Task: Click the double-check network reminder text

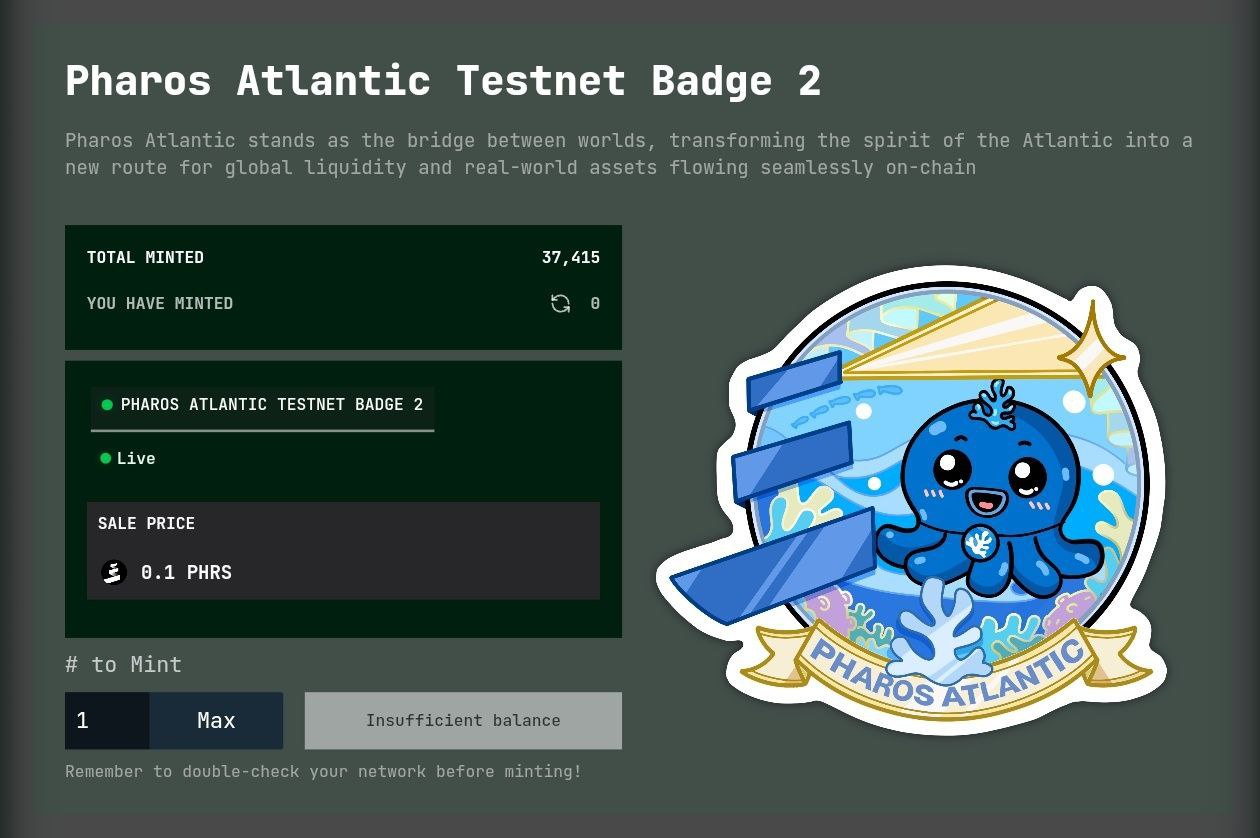Action: [323, 771]
